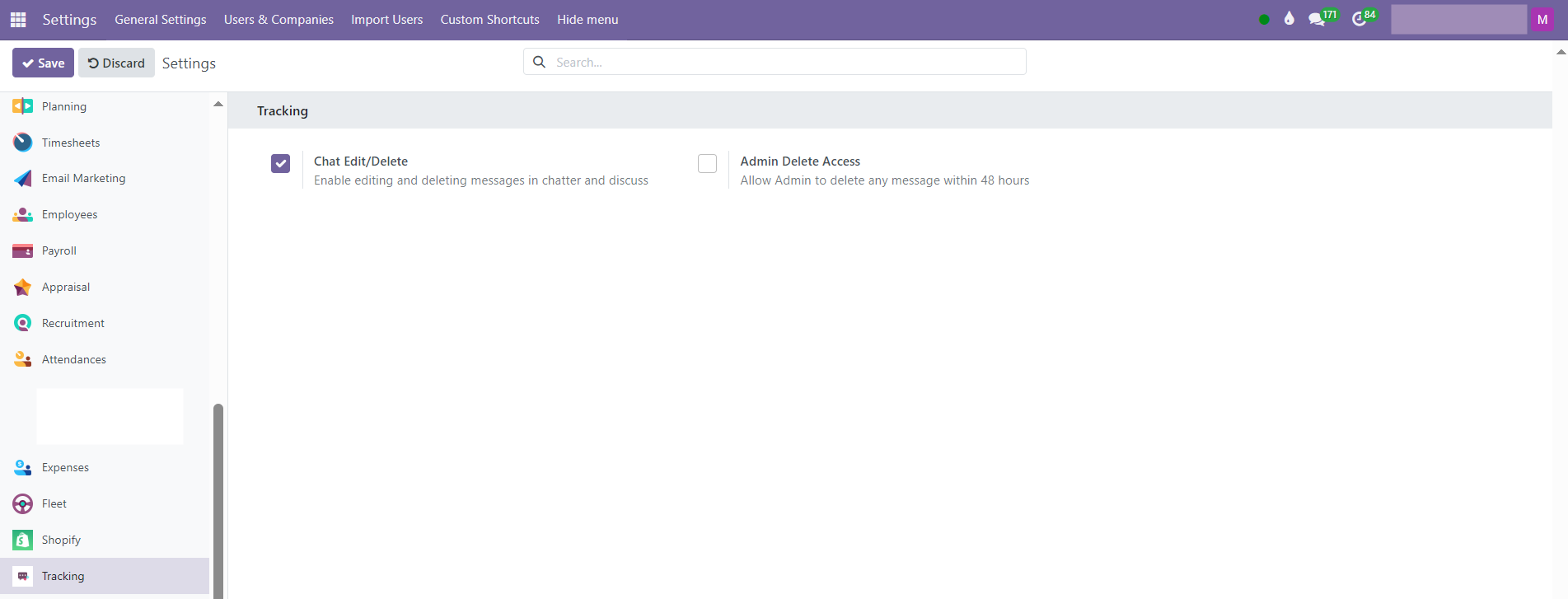This screenshot has height=599, width=1568.
Task: Disable the Chat Edit/Delete checkbox
Action: (281, 163)
